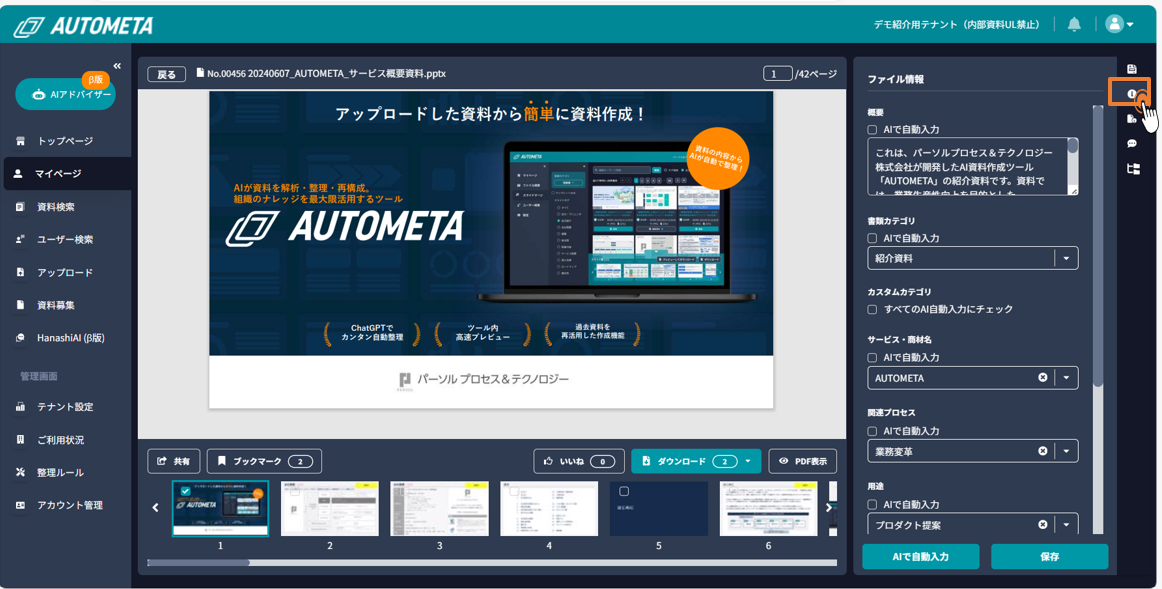Click the pptx file name in title bar
This screenshot has width=1162, height=589.
click(326, 73)
